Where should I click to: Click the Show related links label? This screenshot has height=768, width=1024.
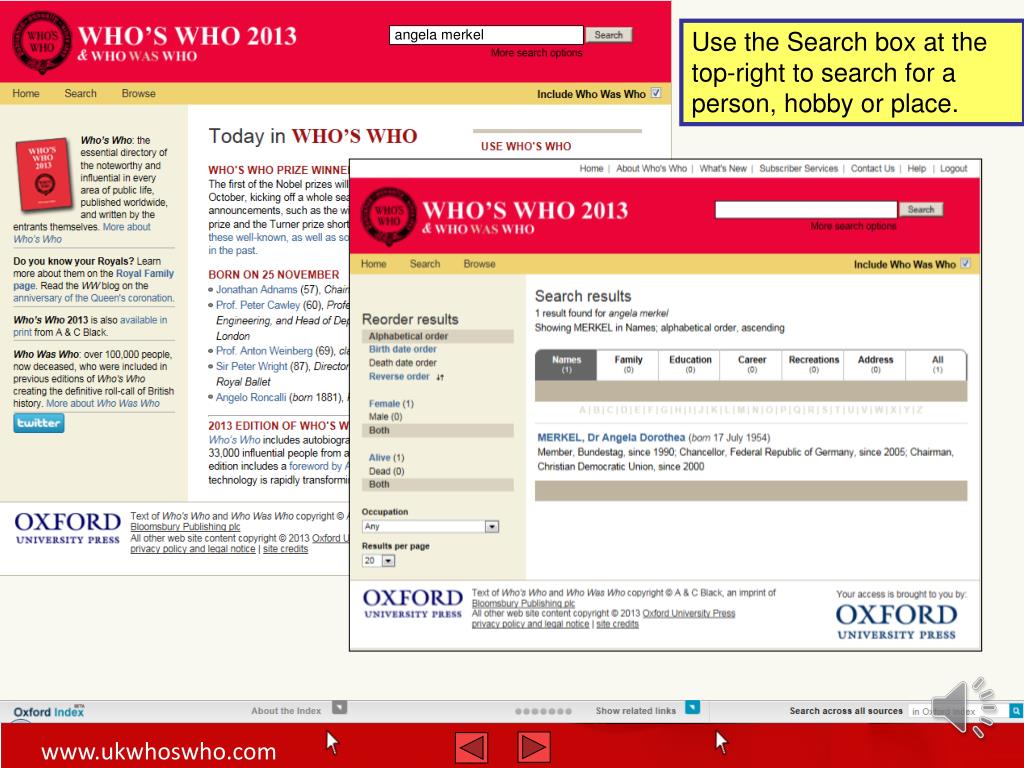[x=635, y=711]
